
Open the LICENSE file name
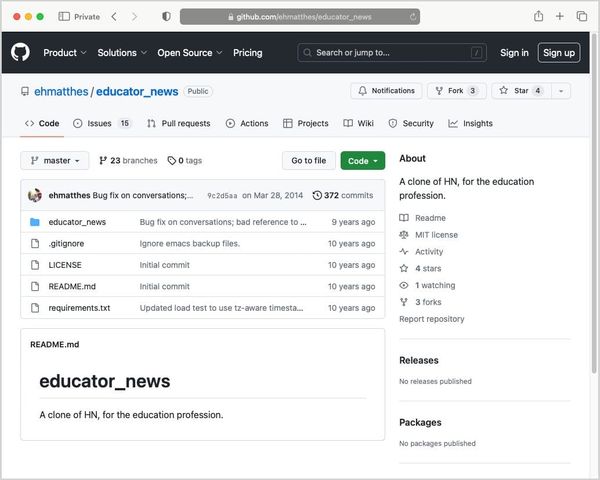pos(65,265)
